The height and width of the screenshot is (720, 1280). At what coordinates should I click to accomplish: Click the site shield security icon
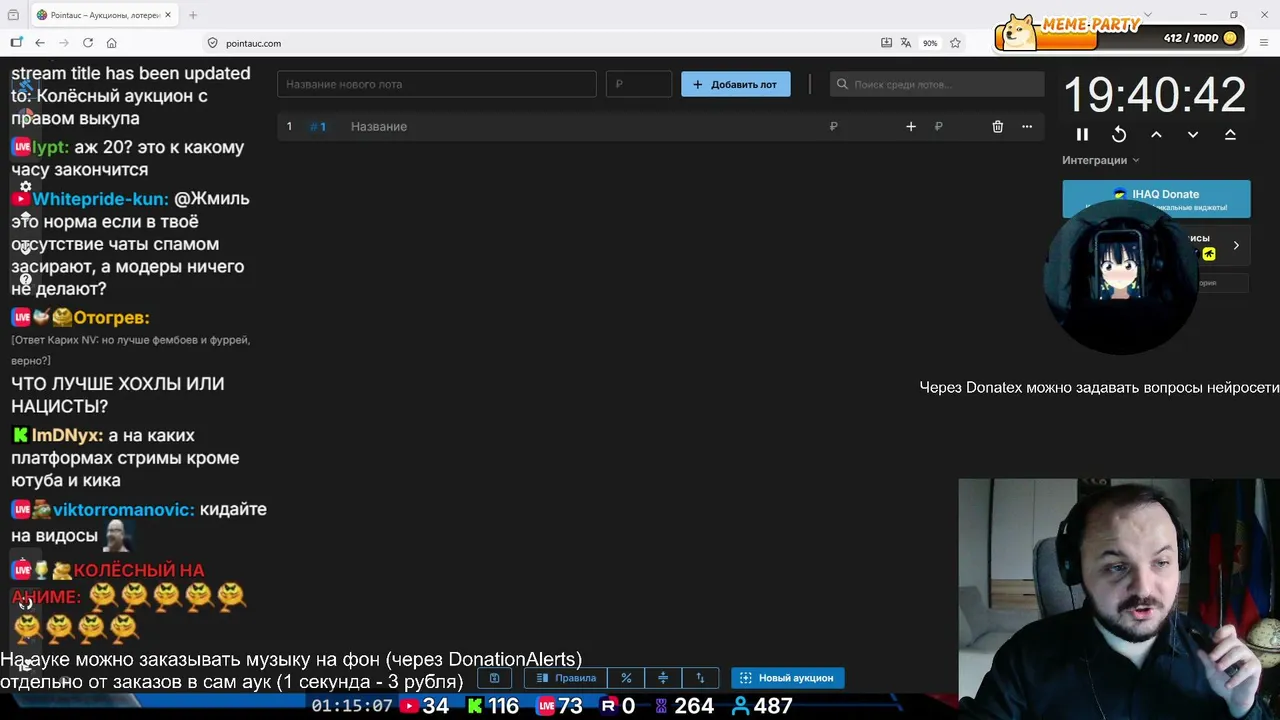(212, 43)
